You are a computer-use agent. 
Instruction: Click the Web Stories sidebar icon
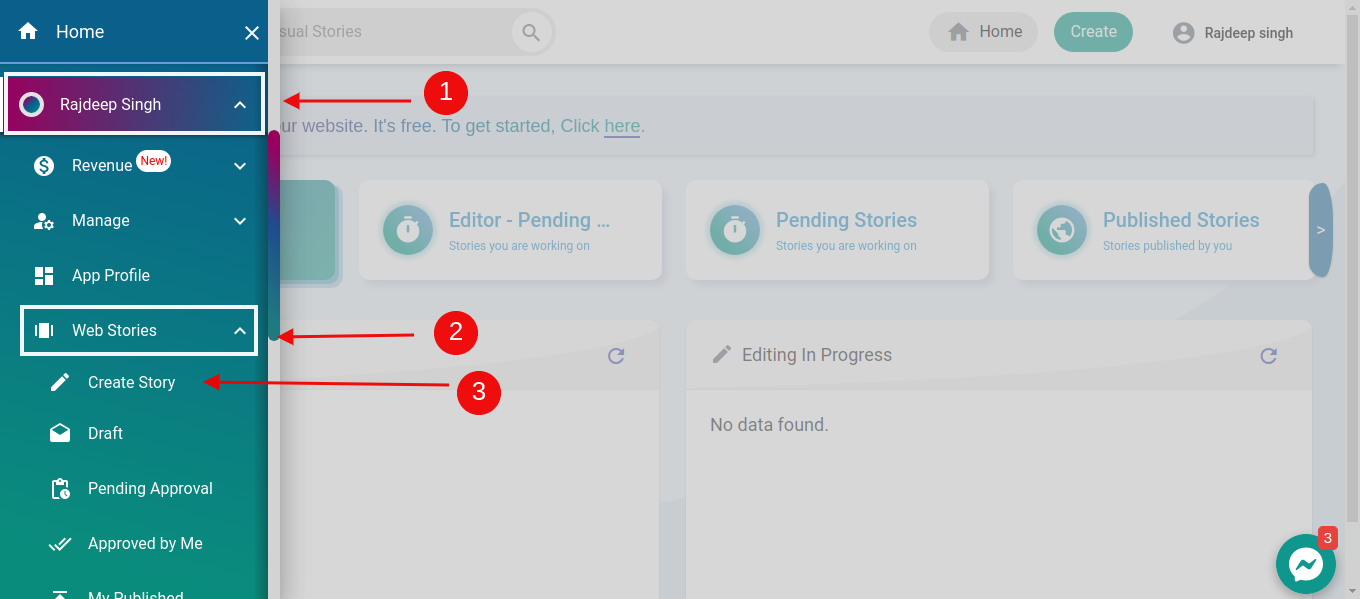click(x=43, y=330)
